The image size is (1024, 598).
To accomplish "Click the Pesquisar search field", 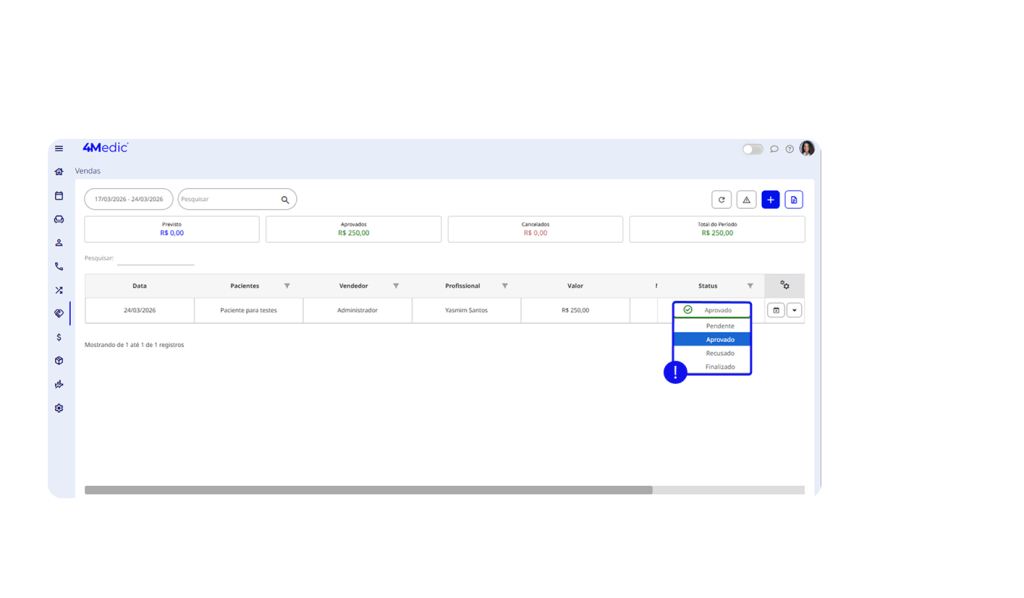I will coord(228,199).
